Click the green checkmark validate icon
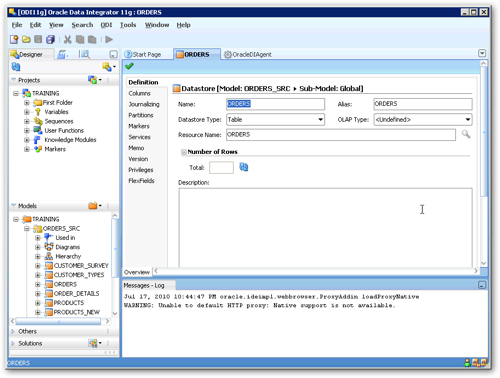Image resolution: width=500 pixels, height=378 pixels. [129, 66]
